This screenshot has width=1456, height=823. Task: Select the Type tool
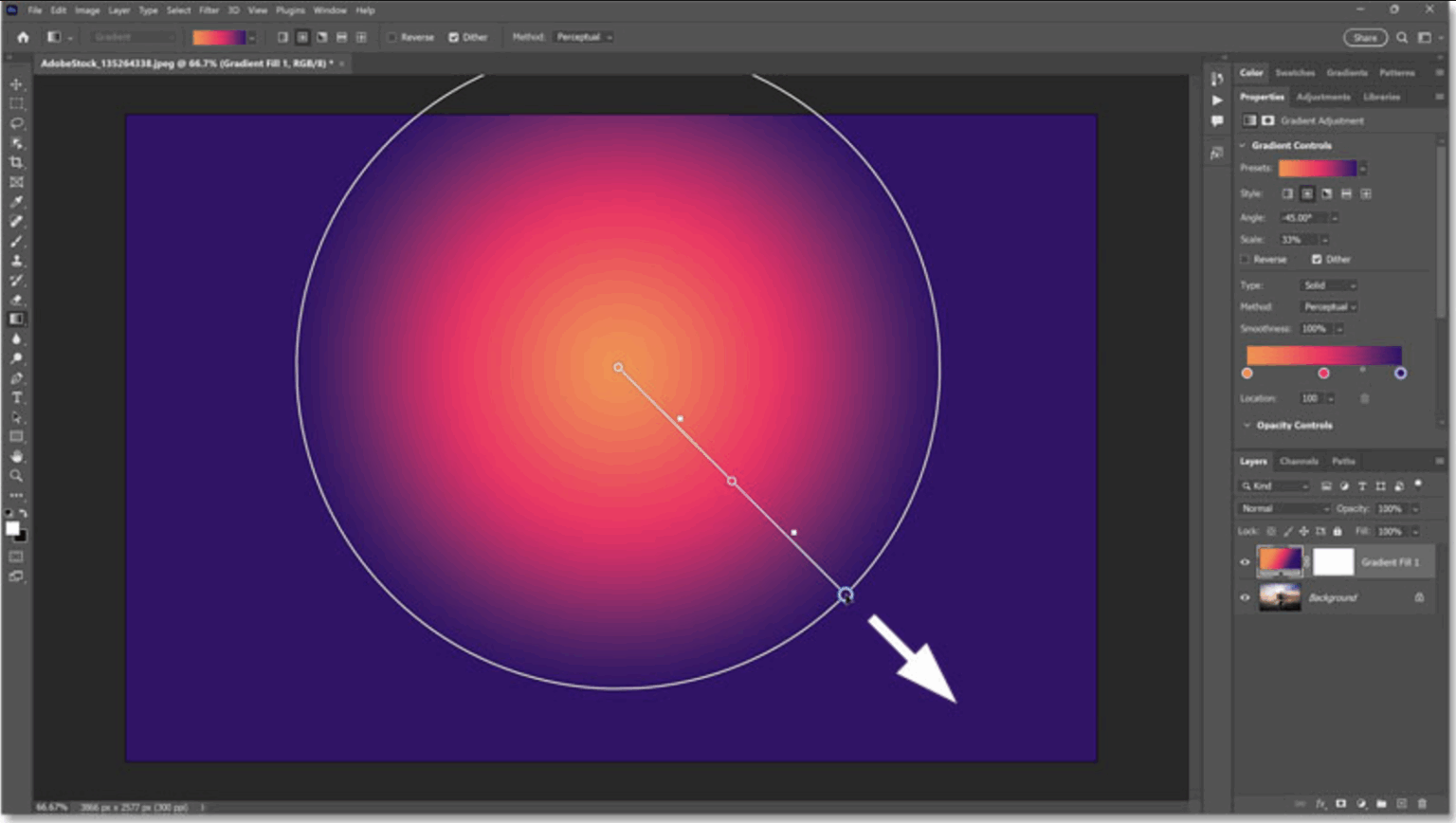point(15,397)
